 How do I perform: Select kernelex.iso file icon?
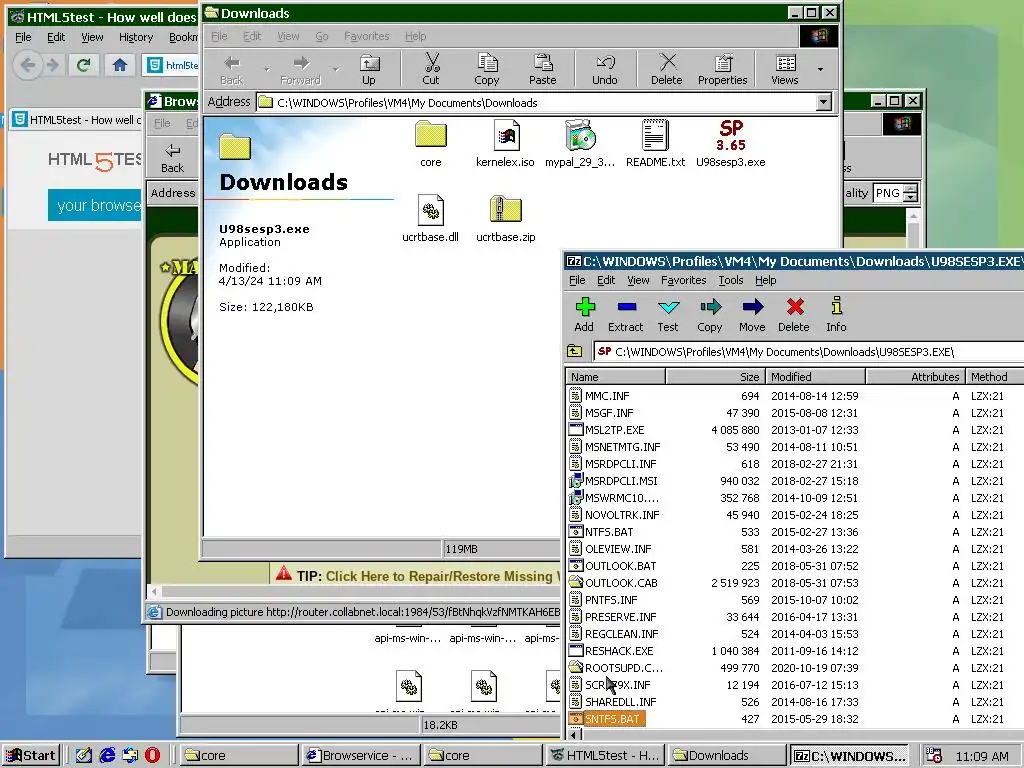coord(505,144)
